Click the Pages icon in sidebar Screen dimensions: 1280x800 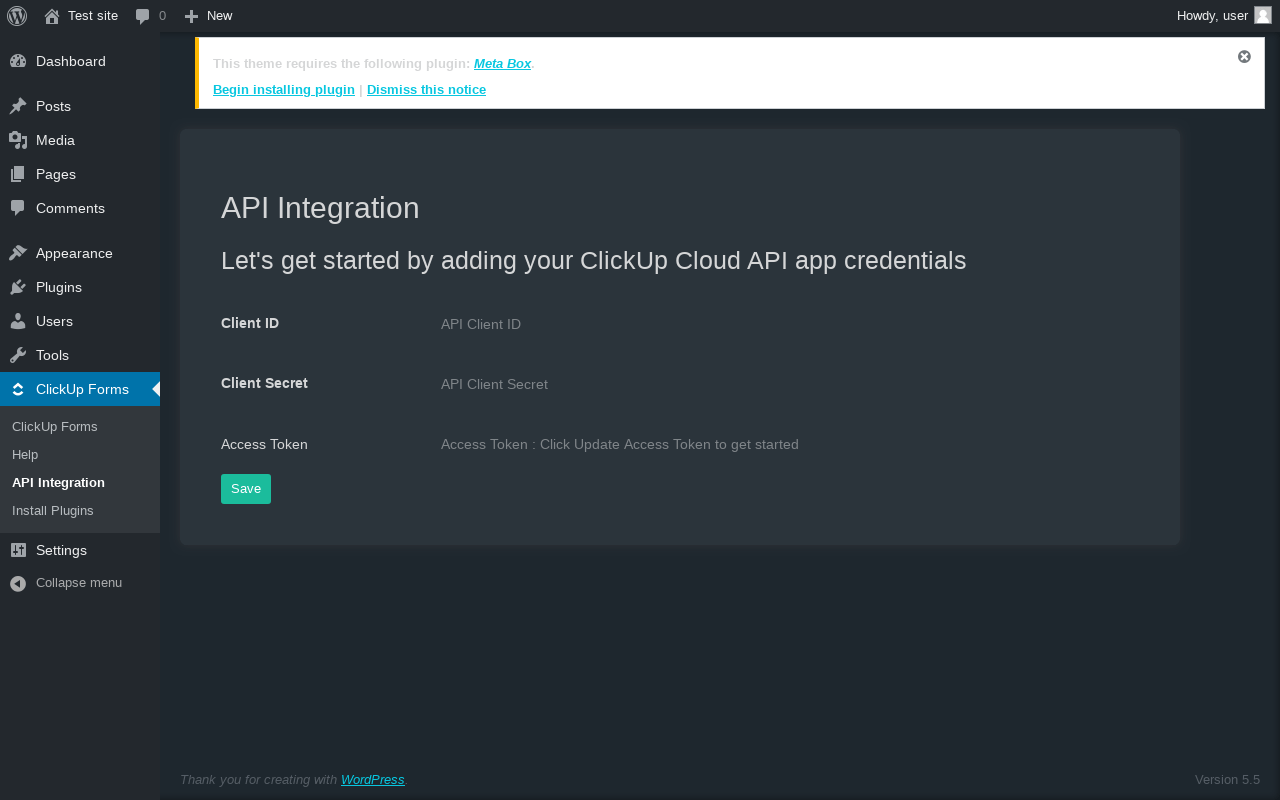18,174
